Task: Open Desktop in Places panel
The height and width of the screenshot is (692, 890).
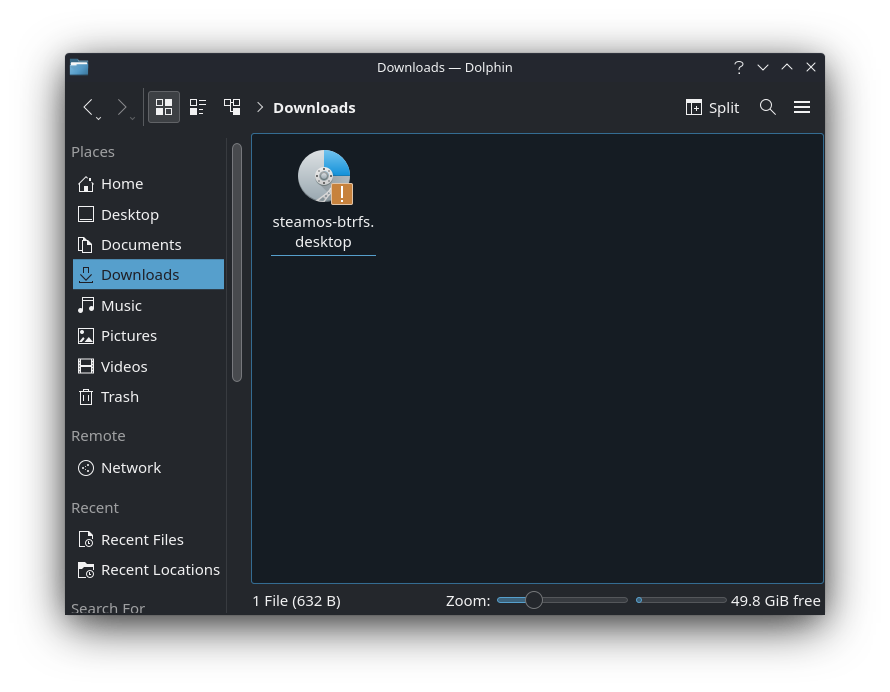Action: click(x=149, y=215)
